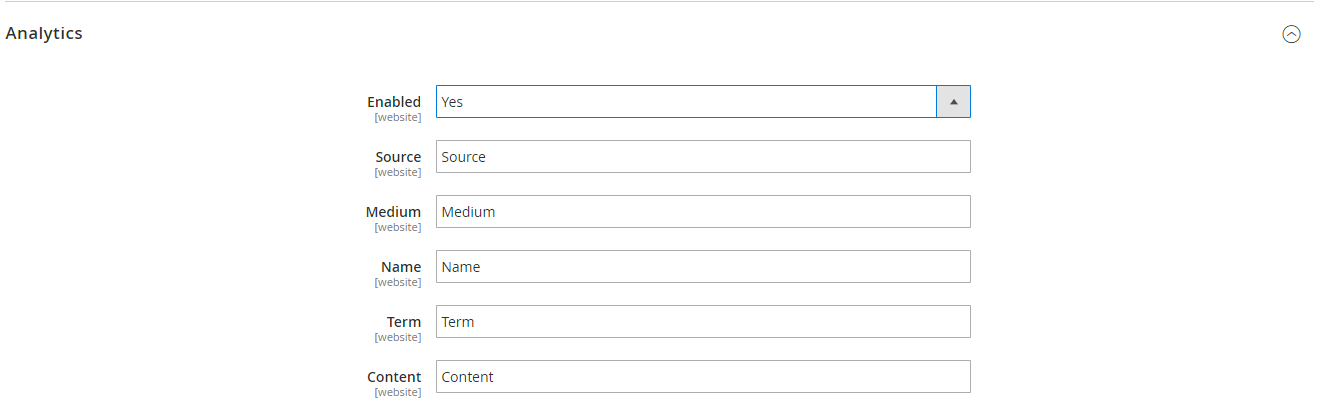Click the Medium field label
Image resolution: width=1335 pixels, height=417 pixels.
(x=393, y=212)
